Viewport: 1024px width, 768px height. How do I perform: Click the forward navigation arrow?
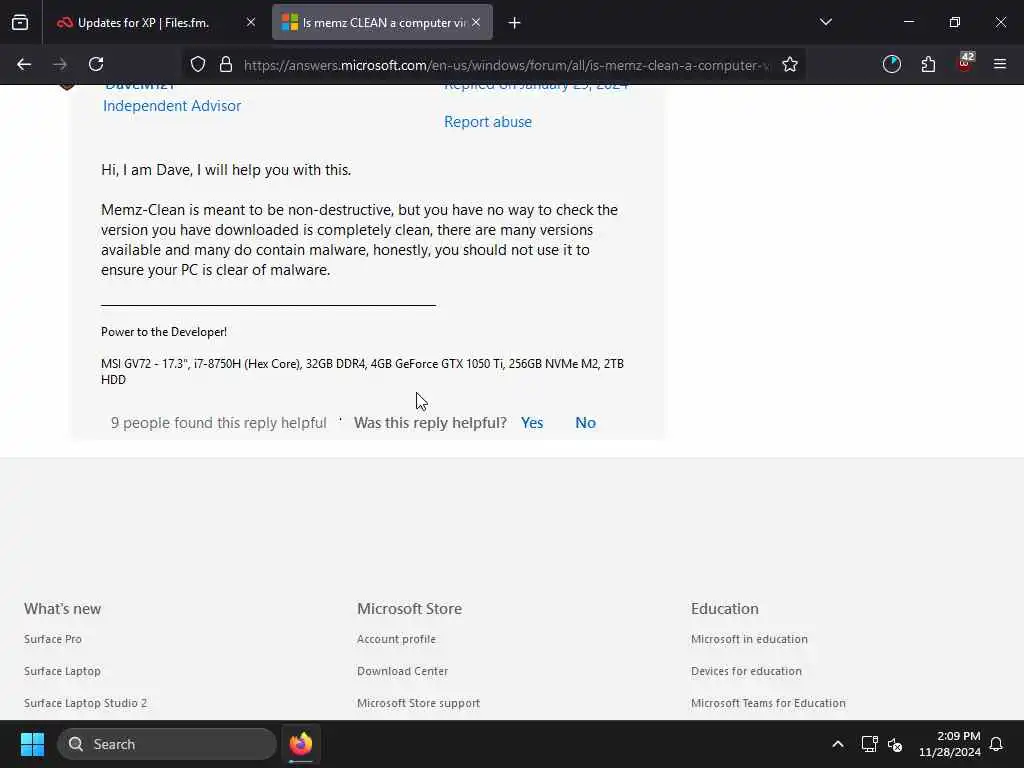point(60,64)
